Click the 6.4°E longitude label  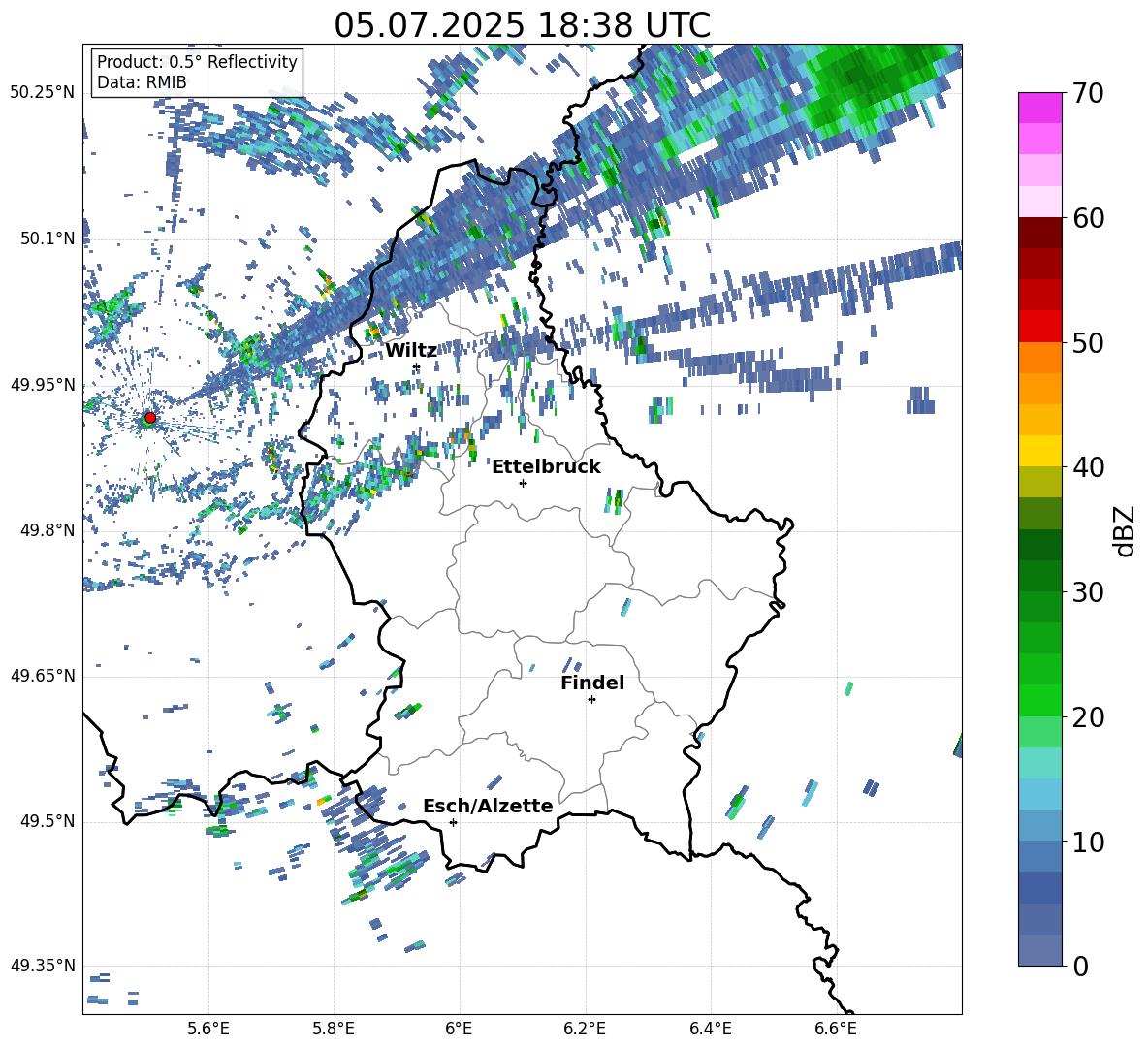710,1029
